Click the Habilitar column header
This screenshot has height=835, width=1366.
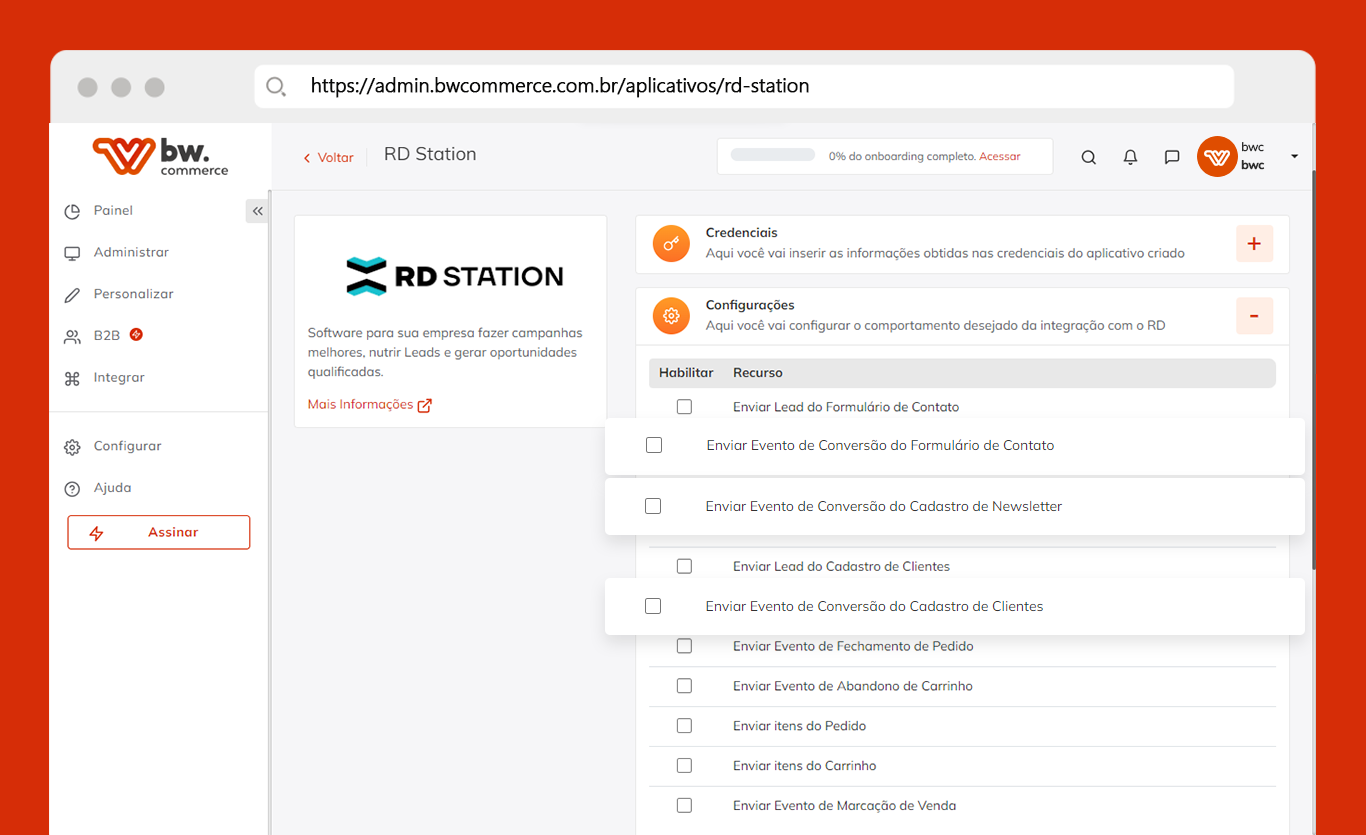686,373
